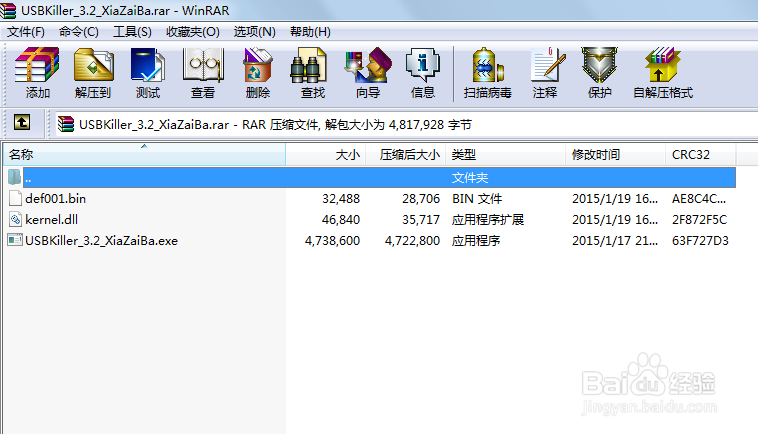The image size is (758, 434).
Task: Click CRC32 value AE8C4C...
Action: coord(699,199)
